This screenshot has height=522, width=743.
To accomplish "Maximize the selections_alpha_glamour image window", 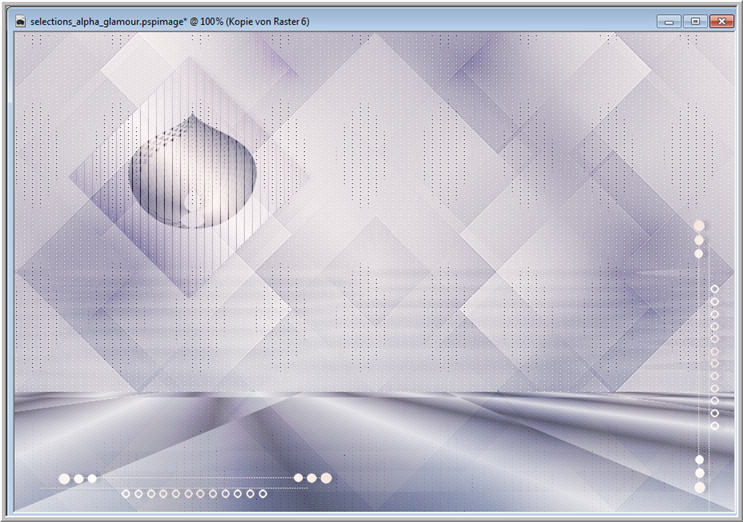I will (695, 21).
